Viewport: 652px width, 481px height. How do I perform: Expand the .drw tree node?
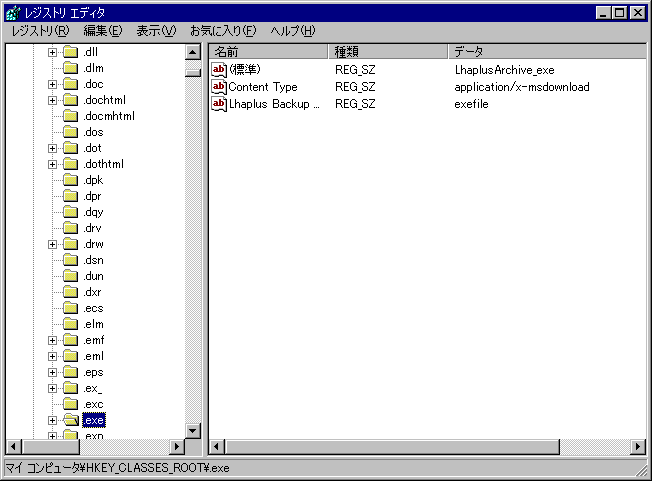click(x=52, y=244)
